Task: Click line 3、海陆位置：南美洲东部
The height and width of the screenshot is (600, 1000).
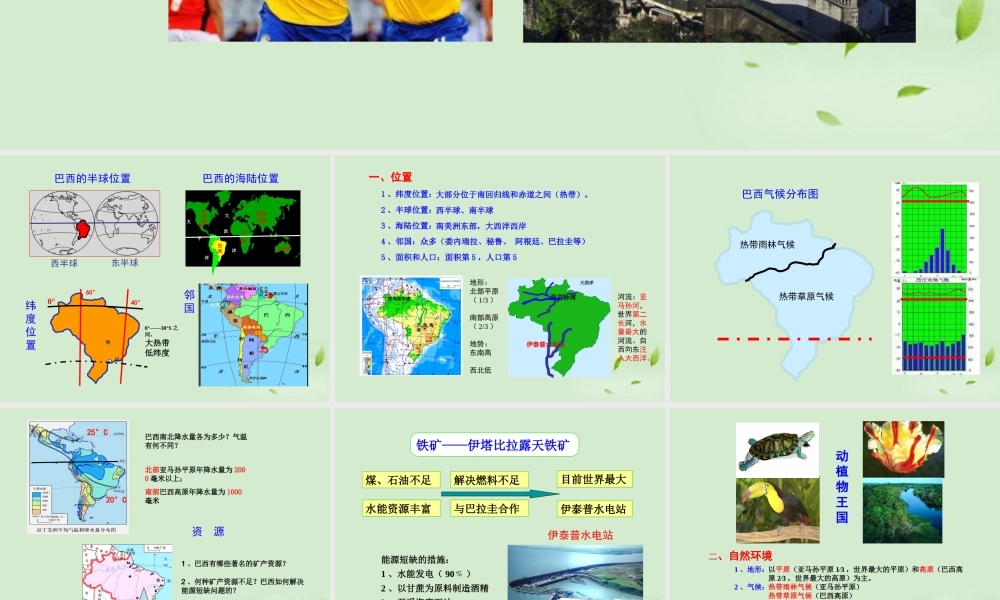Action: 453,226
